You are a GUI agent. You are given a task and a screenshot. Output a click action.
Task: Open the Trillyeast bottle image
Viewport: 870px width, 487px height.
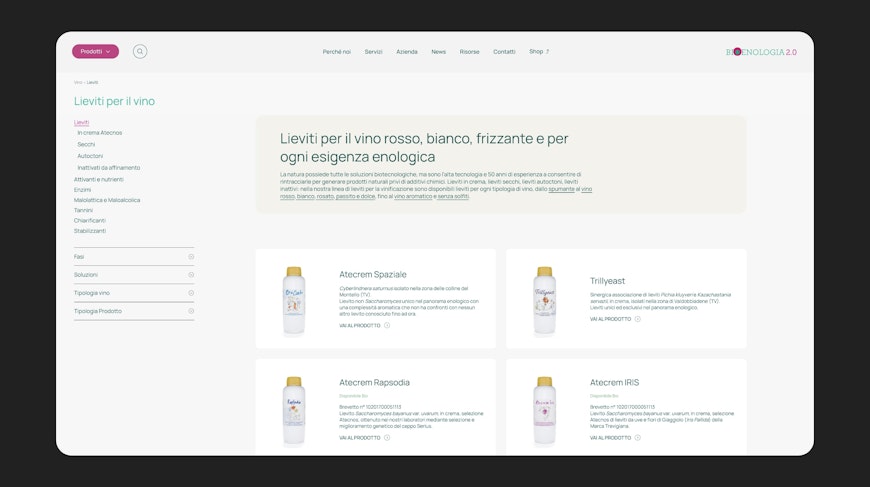[545, 301]
